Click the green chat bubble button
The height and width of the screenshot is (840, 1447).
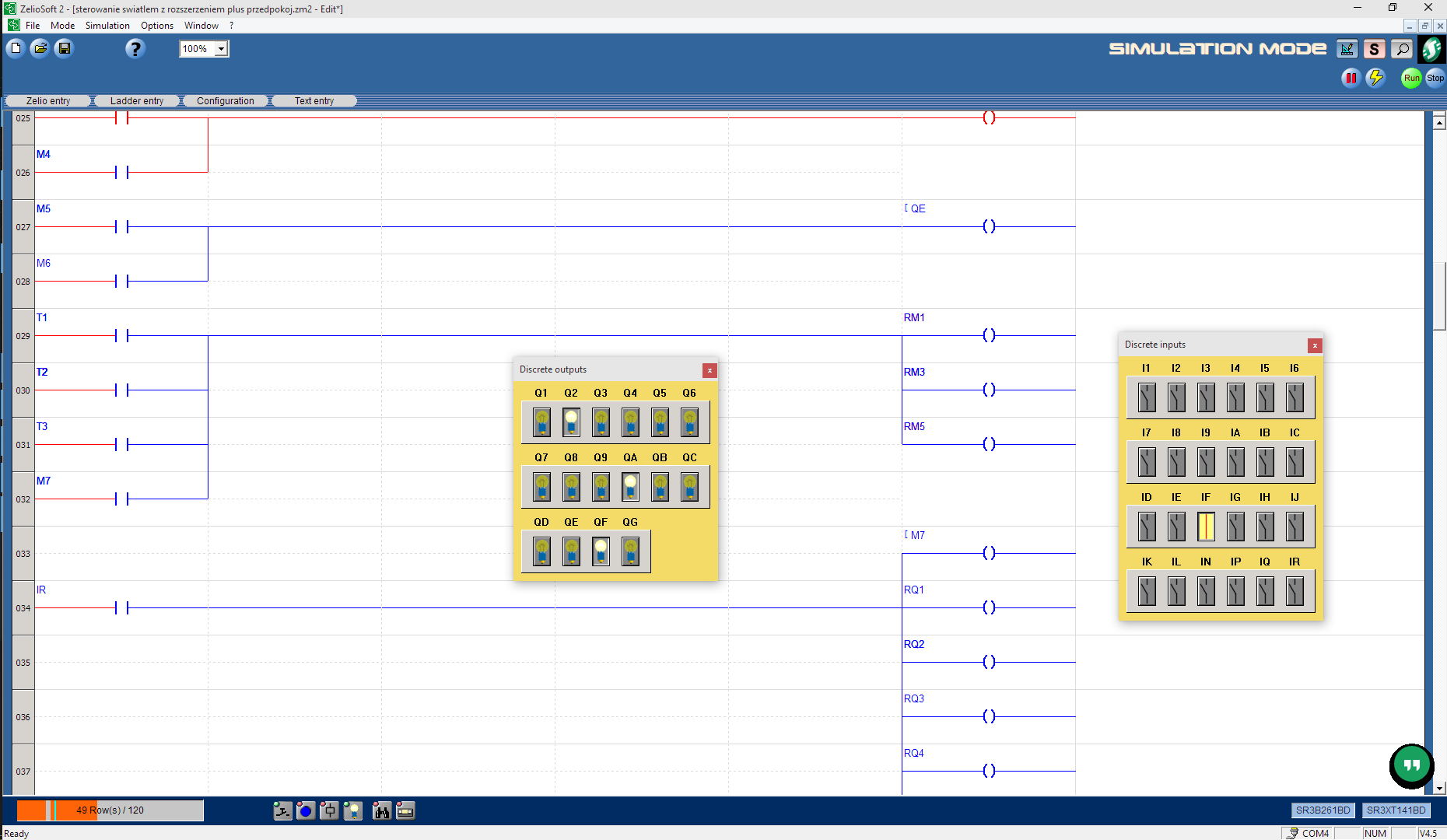tap(1411, 766)
